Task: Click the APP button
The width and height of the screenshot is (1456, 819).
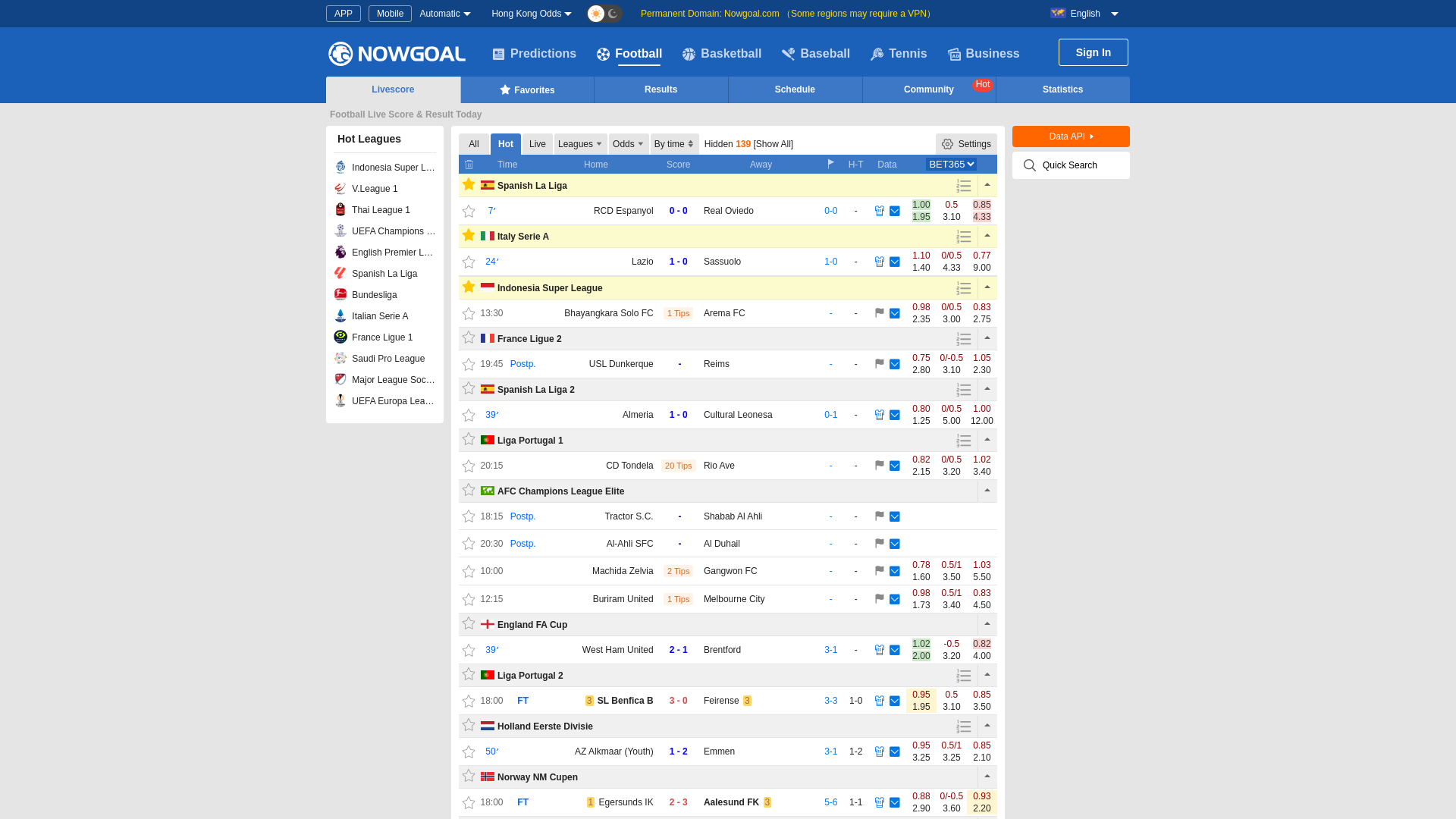Action: (x=344, y=14)
